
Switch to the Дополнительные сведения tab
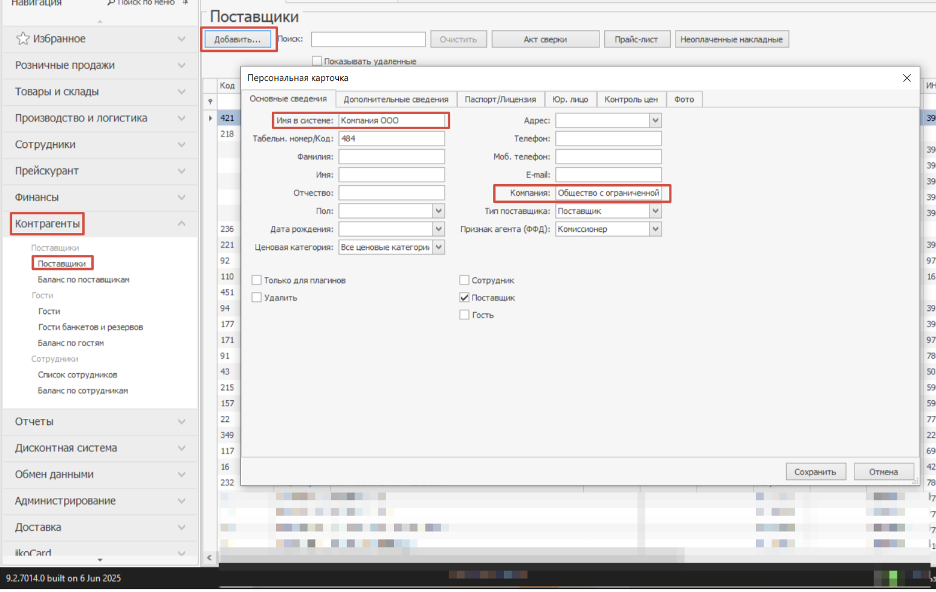click(396, 100)
